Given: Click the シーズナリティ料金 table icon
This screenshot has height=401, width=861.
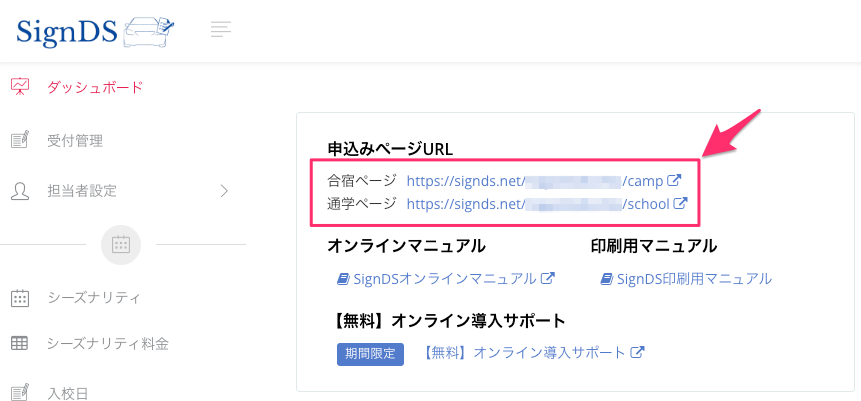Looking at the screenshot, I should tap(19, 344).
